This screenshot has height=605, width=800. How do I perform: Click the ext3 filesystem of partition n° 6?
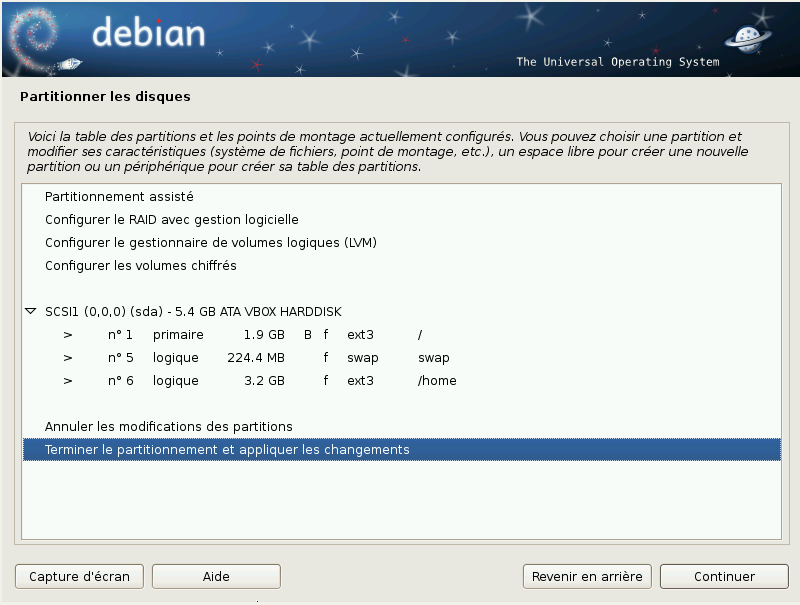360,381
